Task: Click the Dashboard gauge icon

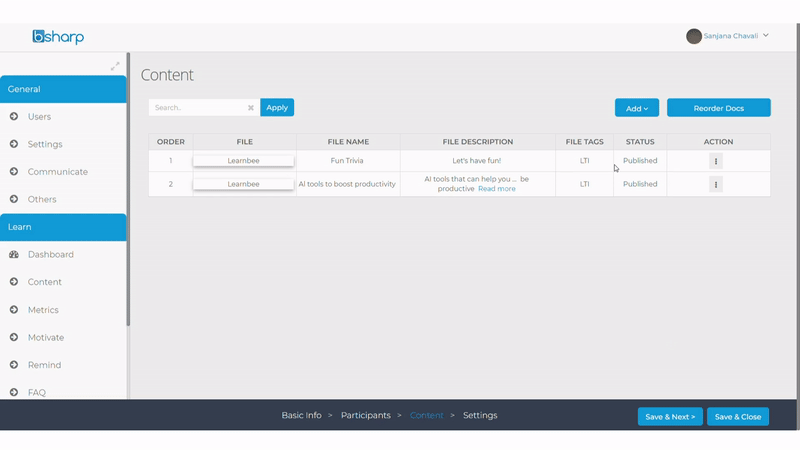Action: coord(14,254)
